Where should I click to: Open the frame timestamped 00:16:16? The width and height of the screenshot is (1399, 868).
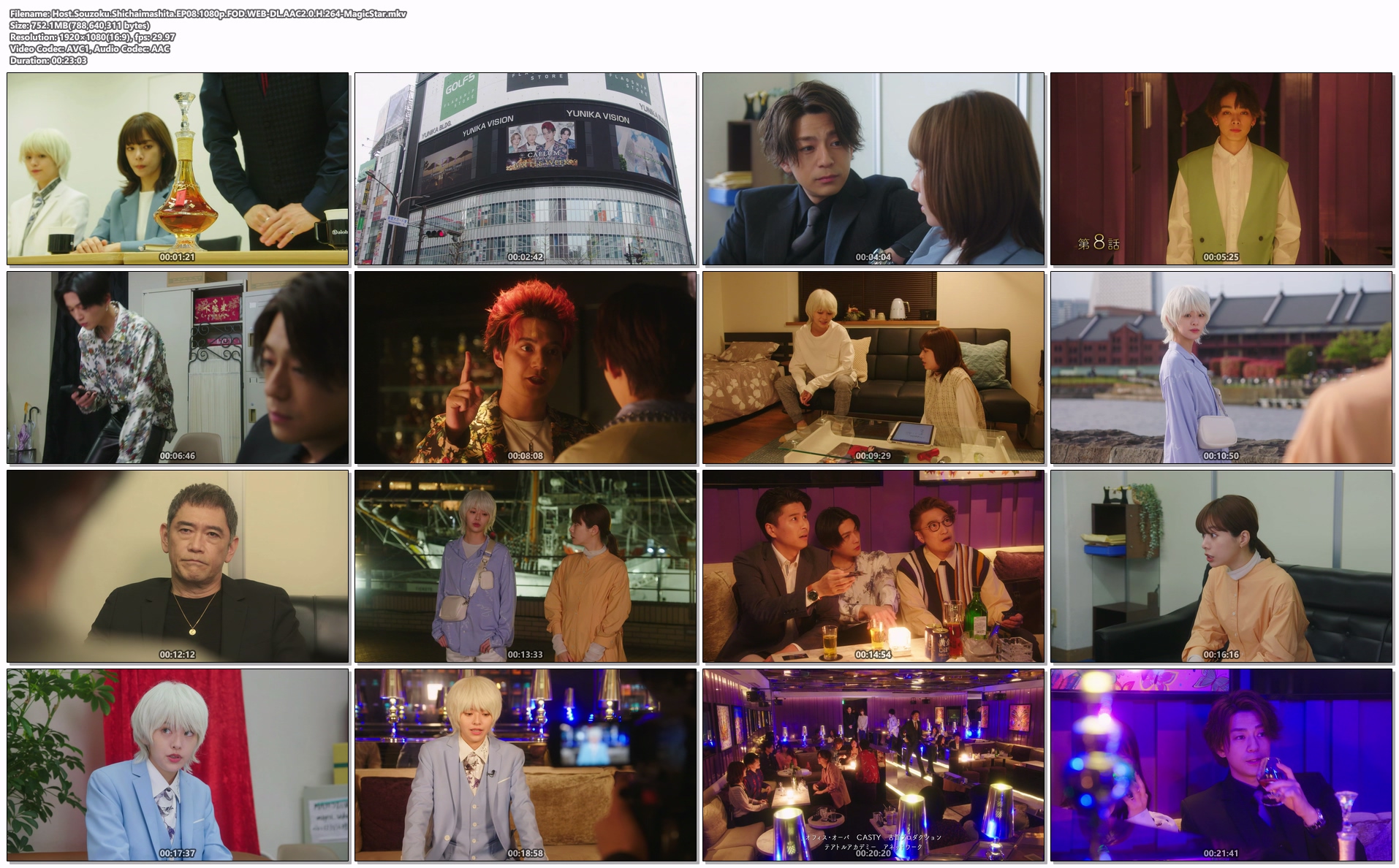1221,566
